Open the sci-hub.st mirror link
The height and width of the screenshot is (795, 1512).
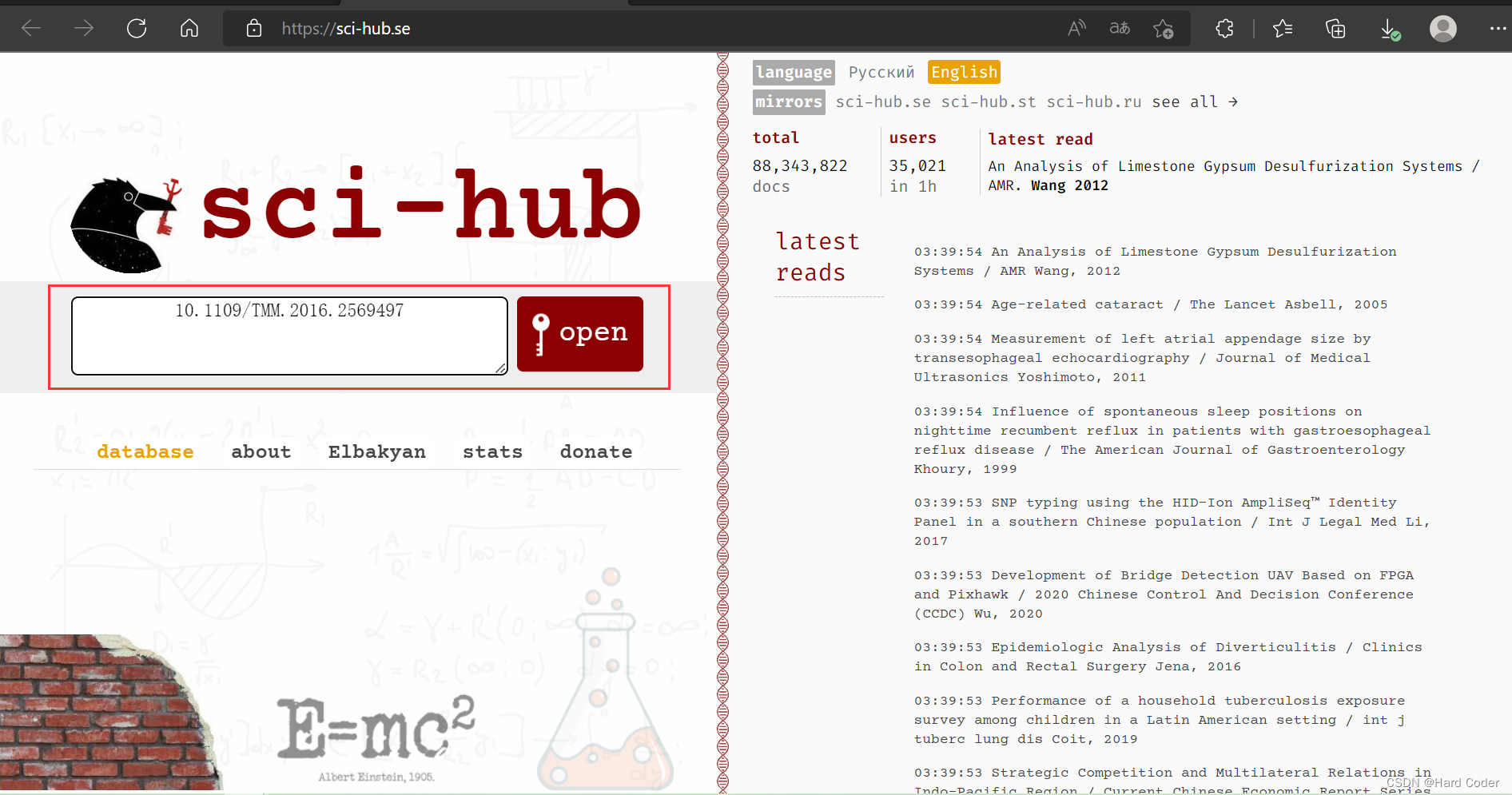coord(989,101)
